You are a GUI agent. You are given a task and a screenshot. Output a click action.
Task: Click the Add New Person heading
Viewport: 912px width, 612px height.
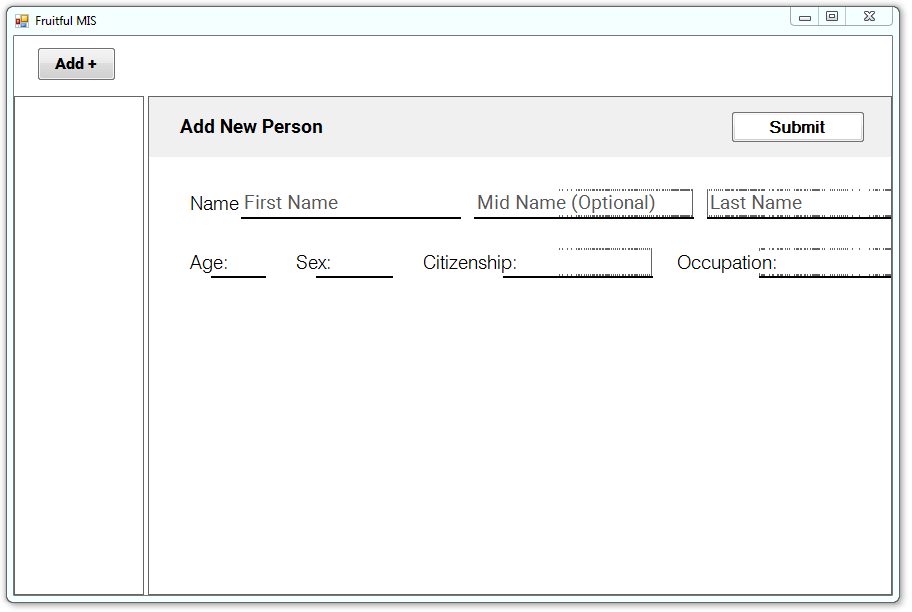point(251,127)
